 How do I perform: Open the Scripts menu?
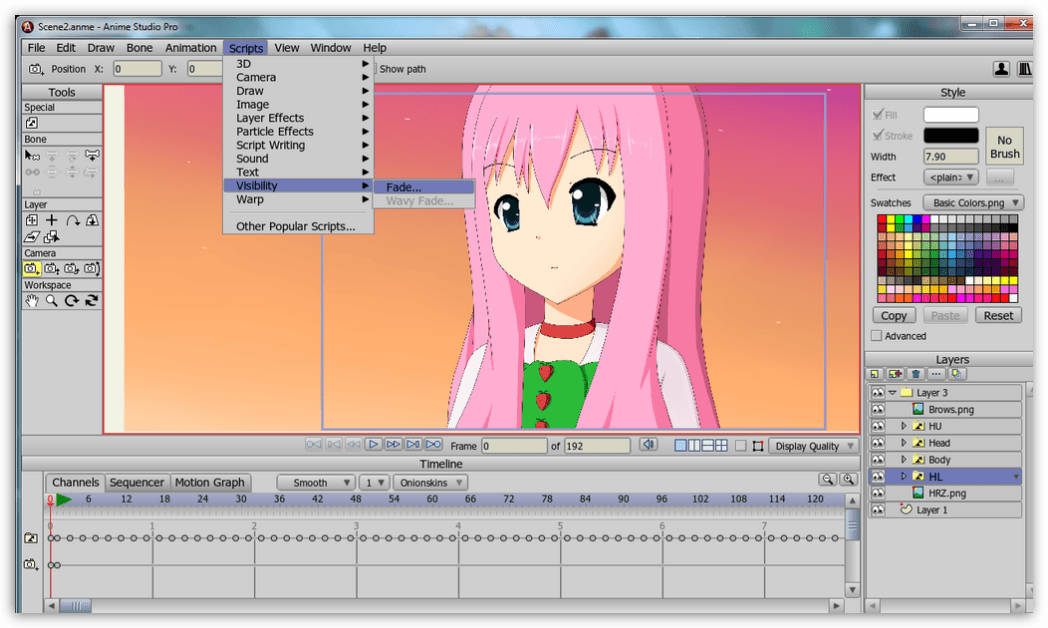pyautogui.click(x=246, y=48)
